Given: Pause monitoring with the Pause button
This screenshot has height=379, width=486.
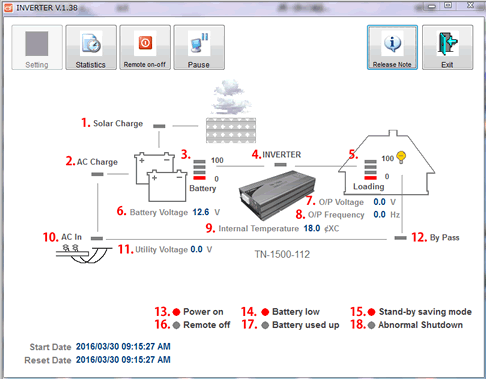Looking at the screenshot, I should pyautogui.click(x=199, y=47).
